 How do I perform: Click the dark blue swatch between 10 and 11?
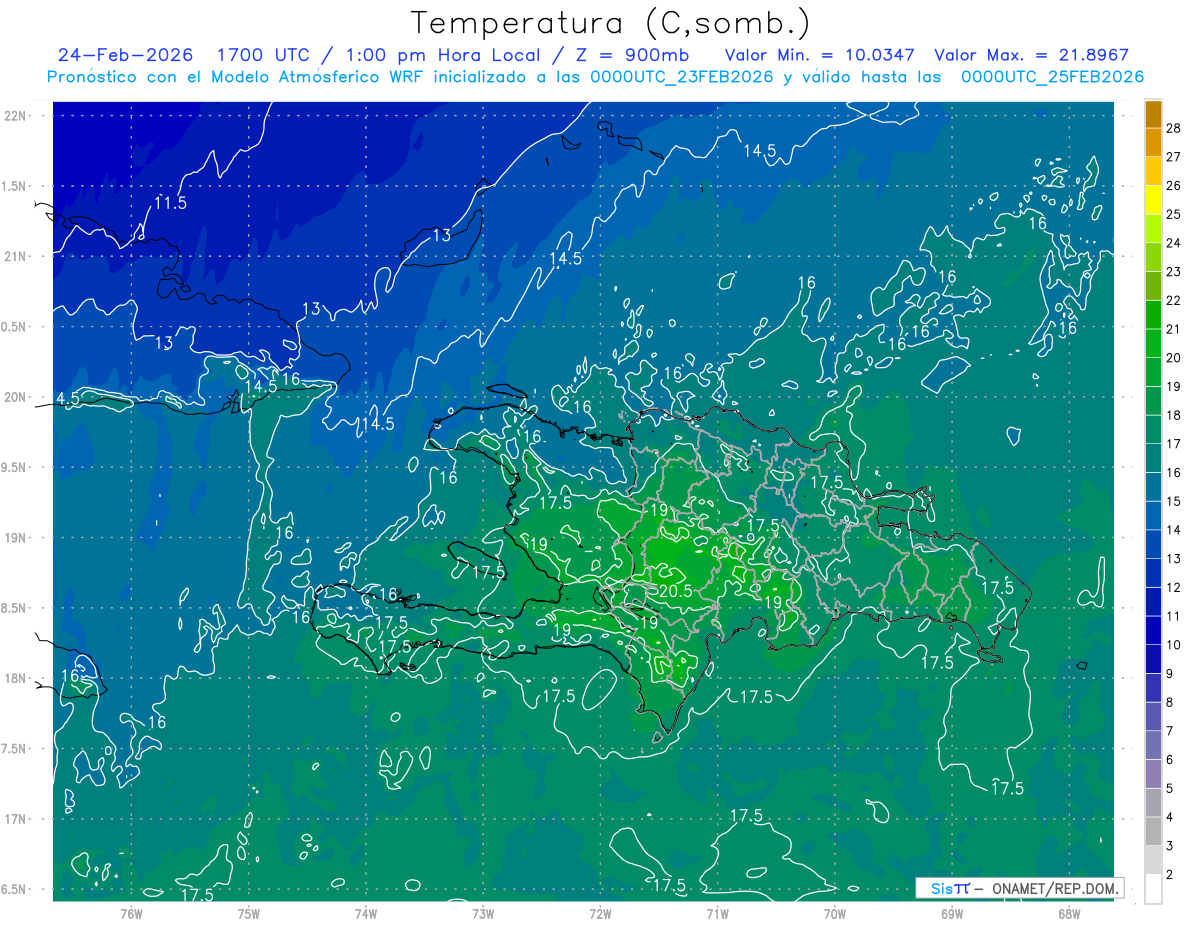click(x=1153, y=630)
